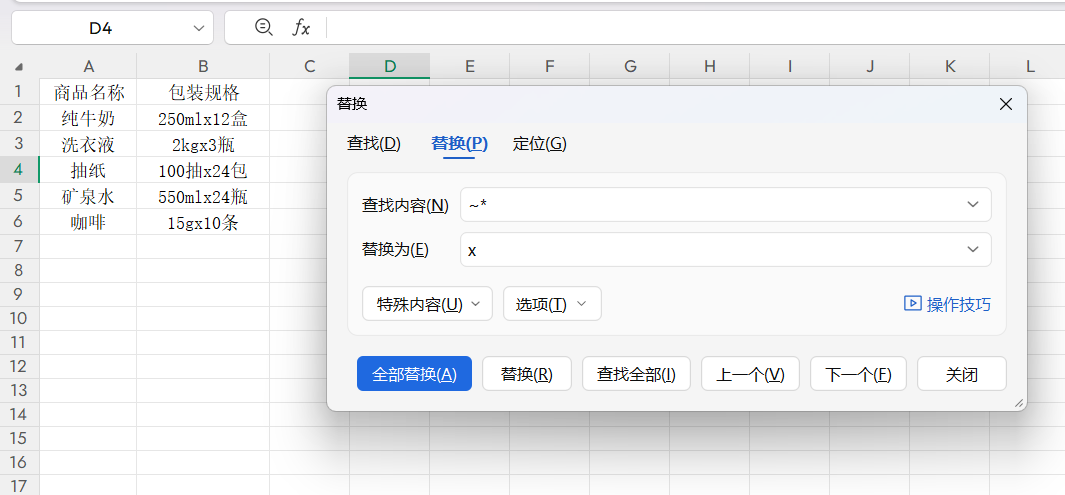
Task: Grab the dialog resize grip corner
Action: point(1018,403)
